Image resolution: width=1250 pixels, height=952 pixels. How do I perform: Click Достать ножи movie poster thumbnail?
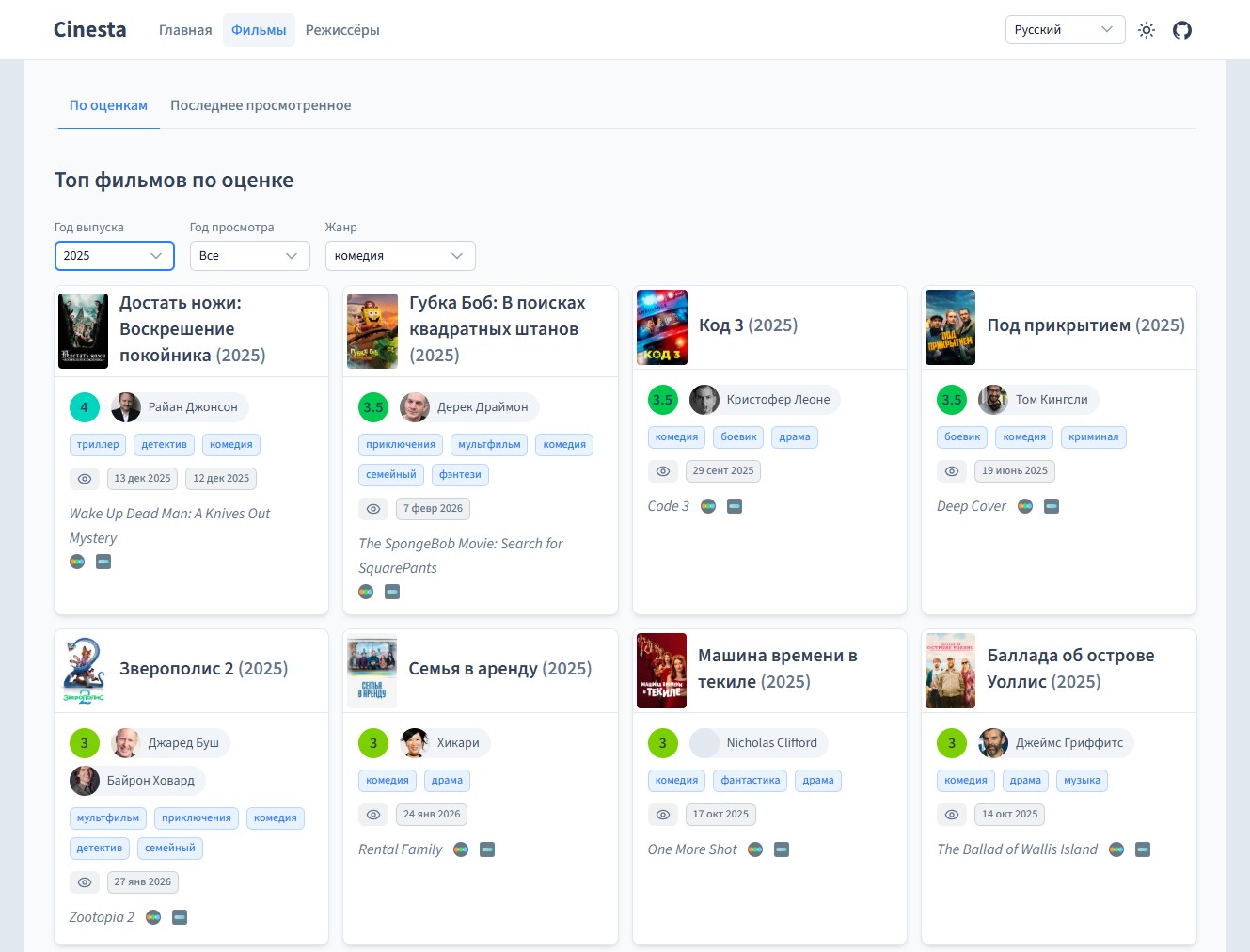click(84, 331)
